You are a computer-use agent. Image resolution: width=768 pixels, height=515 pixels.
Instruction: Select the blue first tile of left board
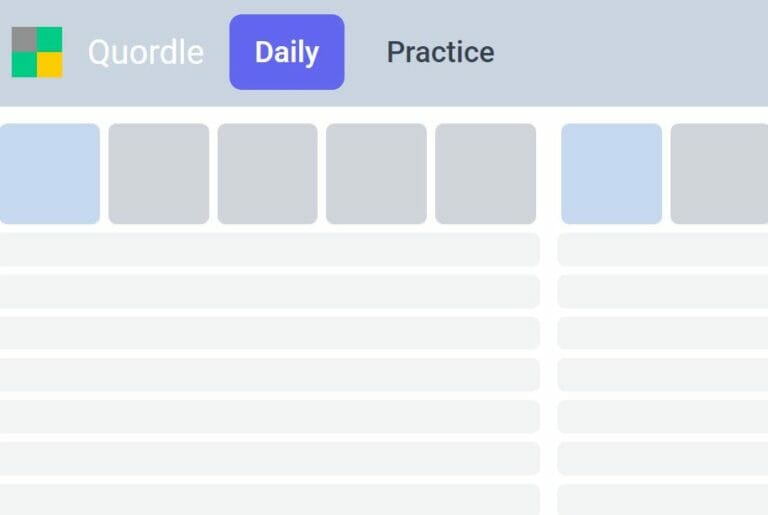pyautogui.click(x=49, y=173)
